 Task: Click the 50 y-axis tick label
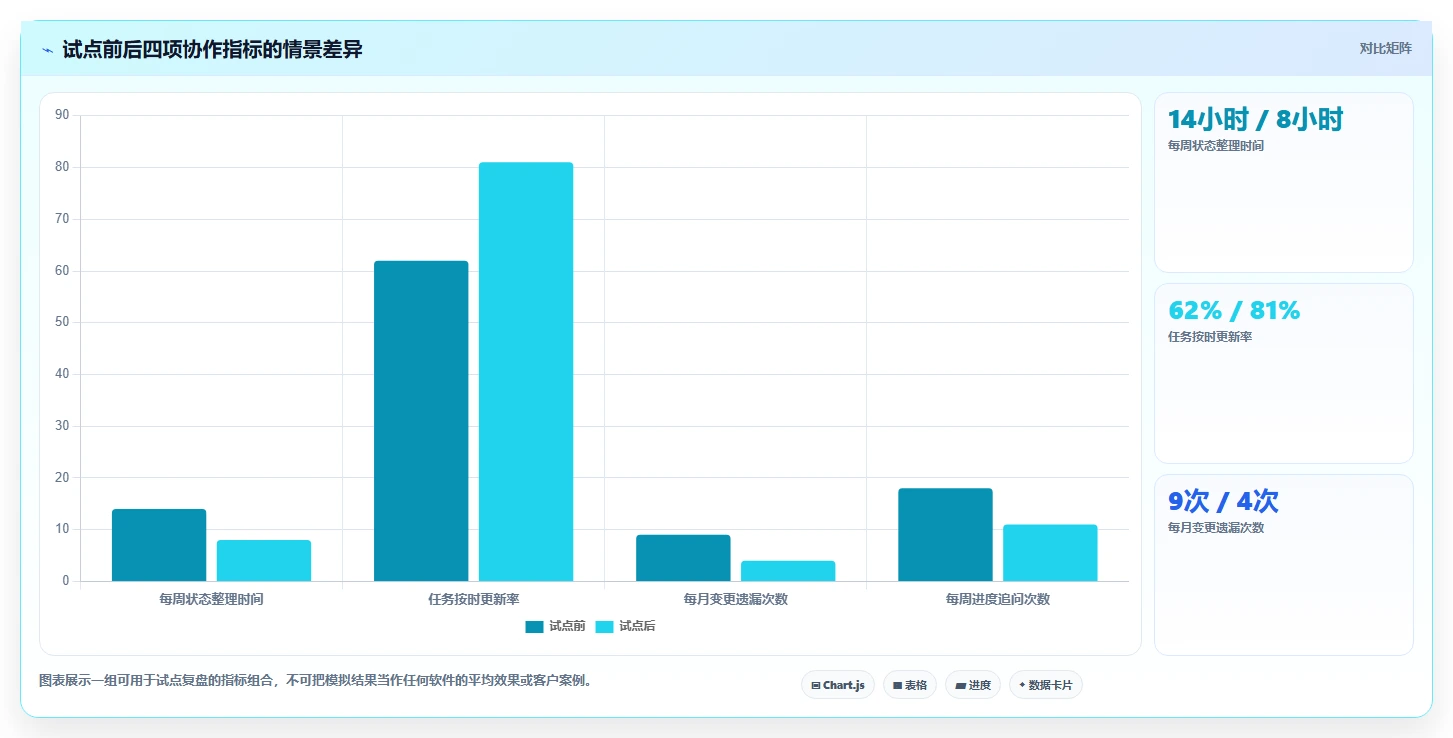point(62,322)
